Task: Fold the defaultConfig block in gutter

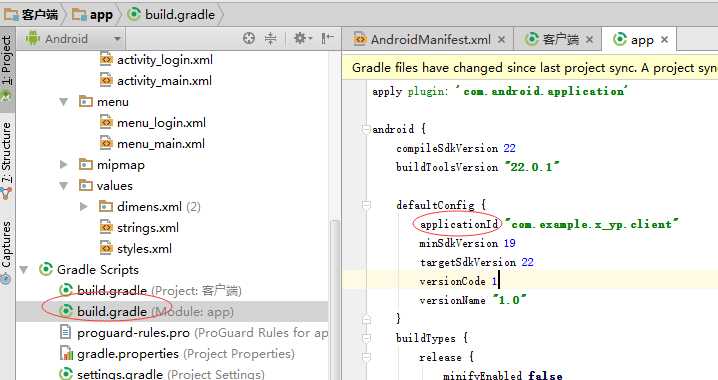Action: [x=366, y=205]
